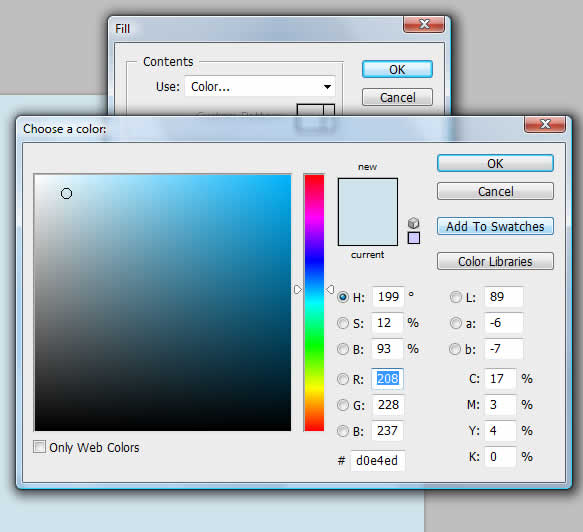
Task: Click the brightness value field 93
Action: (x=387, y=349)
